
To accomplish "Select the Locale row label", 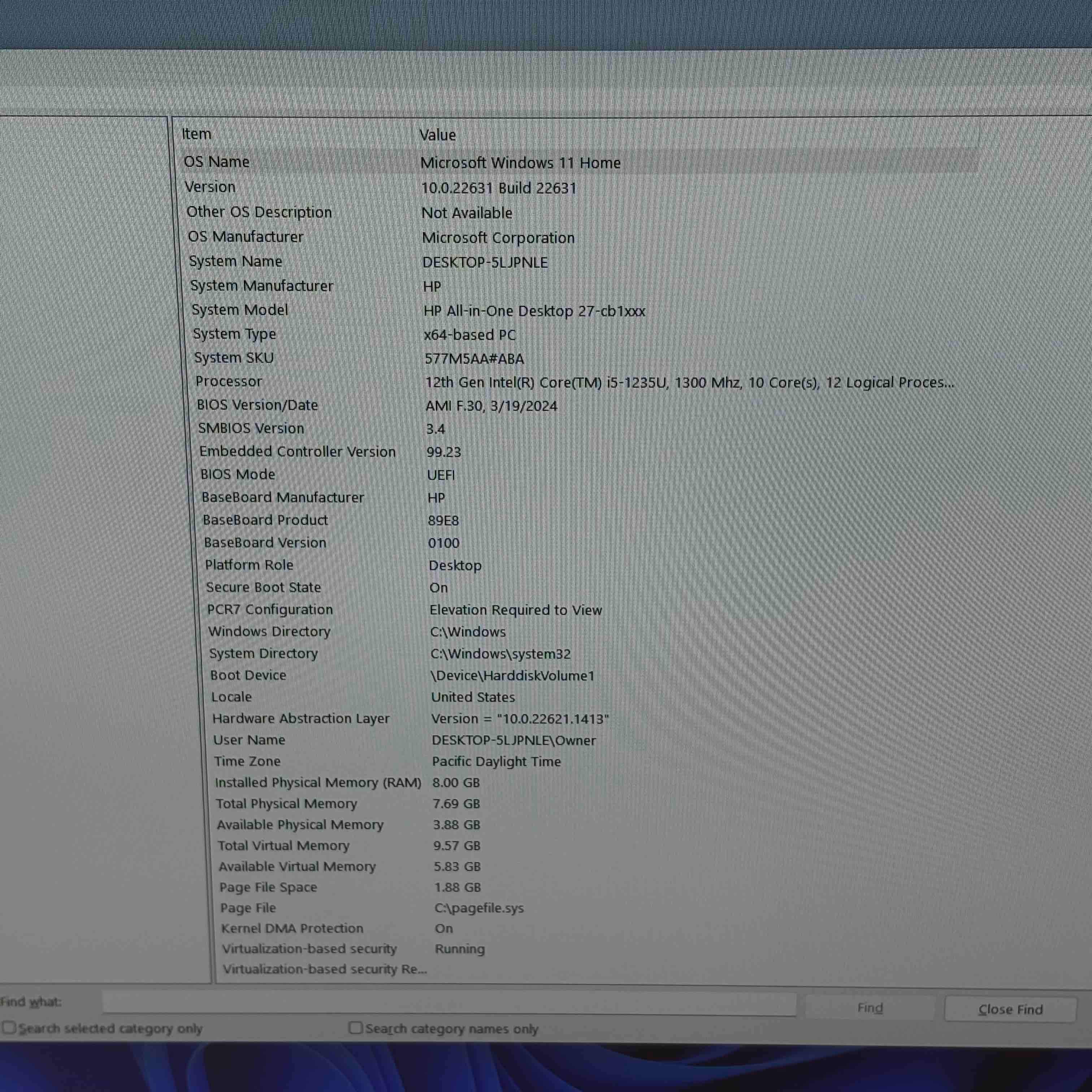I will pyautogui.click(x=231, y=697).
